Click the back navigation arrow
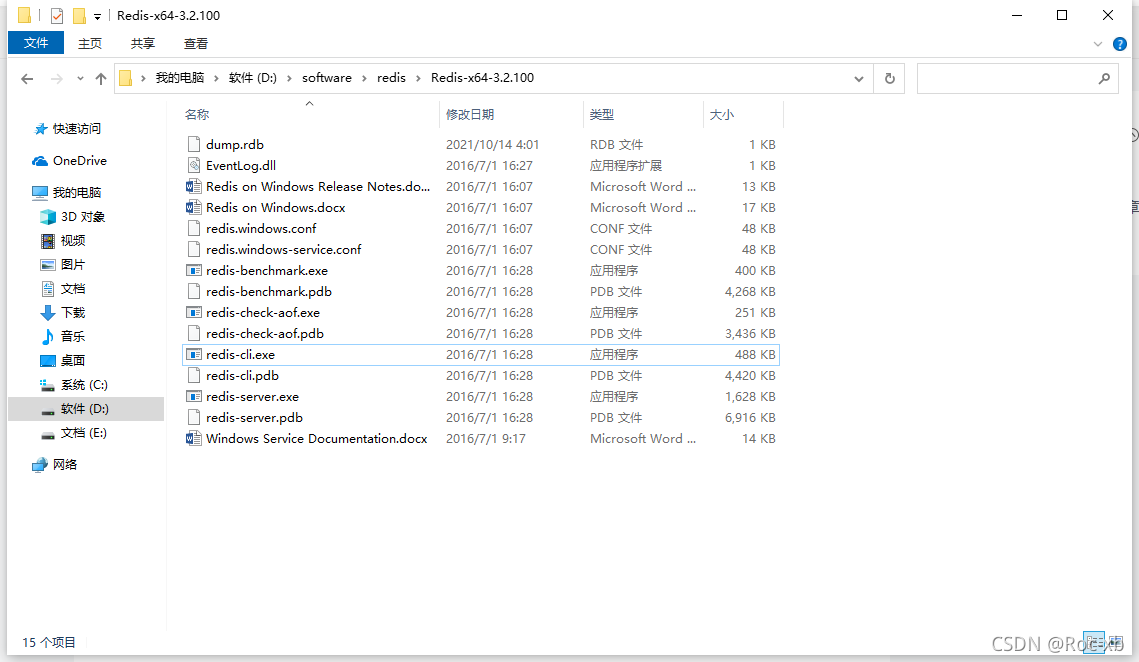 pyautogui.click(x=27, y=78)
